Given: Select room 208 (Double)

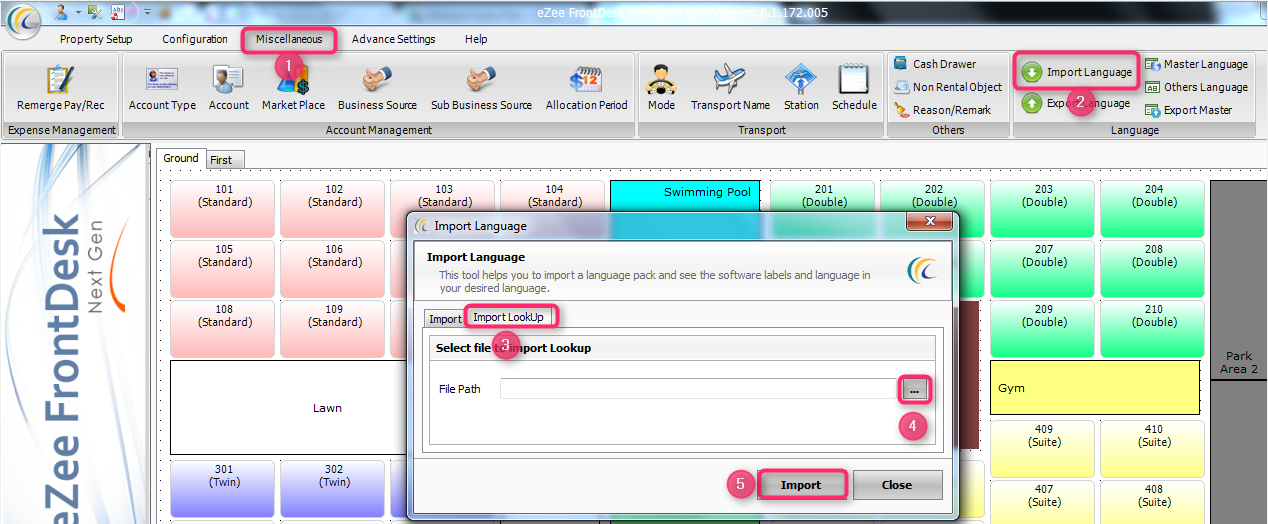Looking at the screenshot, I should click(1154, 269).
